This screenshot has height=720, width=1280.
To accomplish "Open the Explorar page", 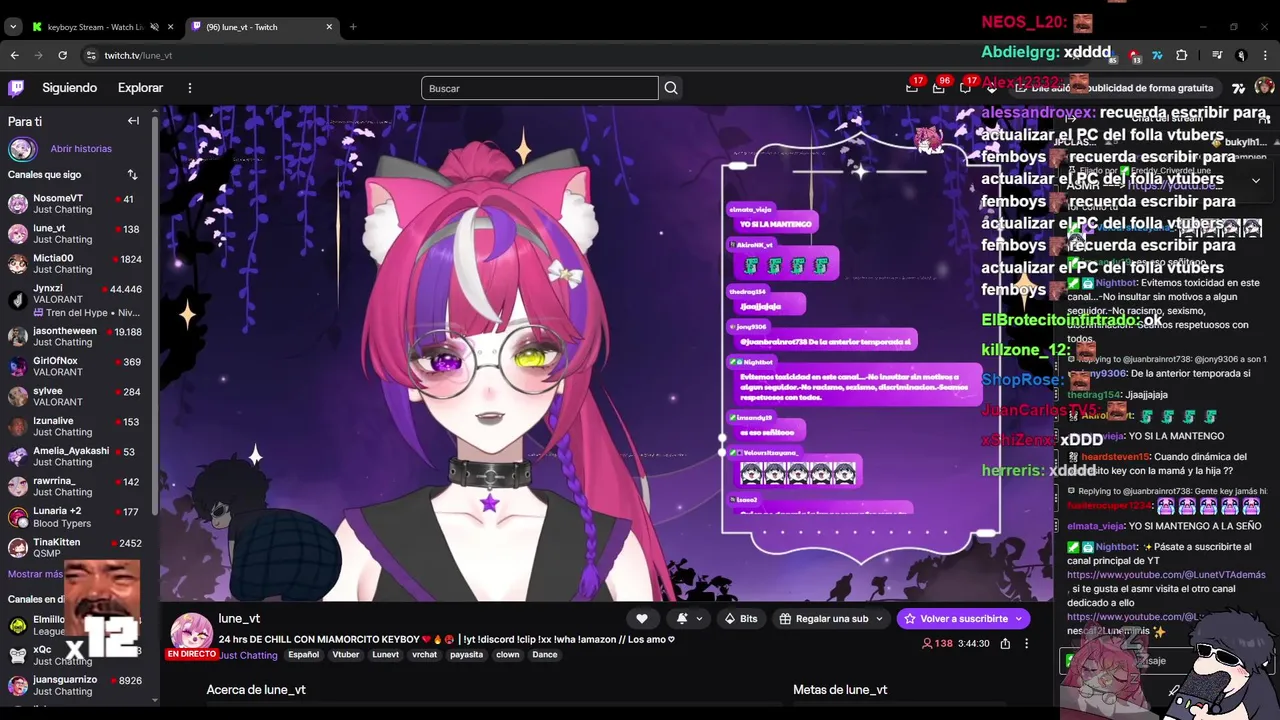I will coord(140,88).
